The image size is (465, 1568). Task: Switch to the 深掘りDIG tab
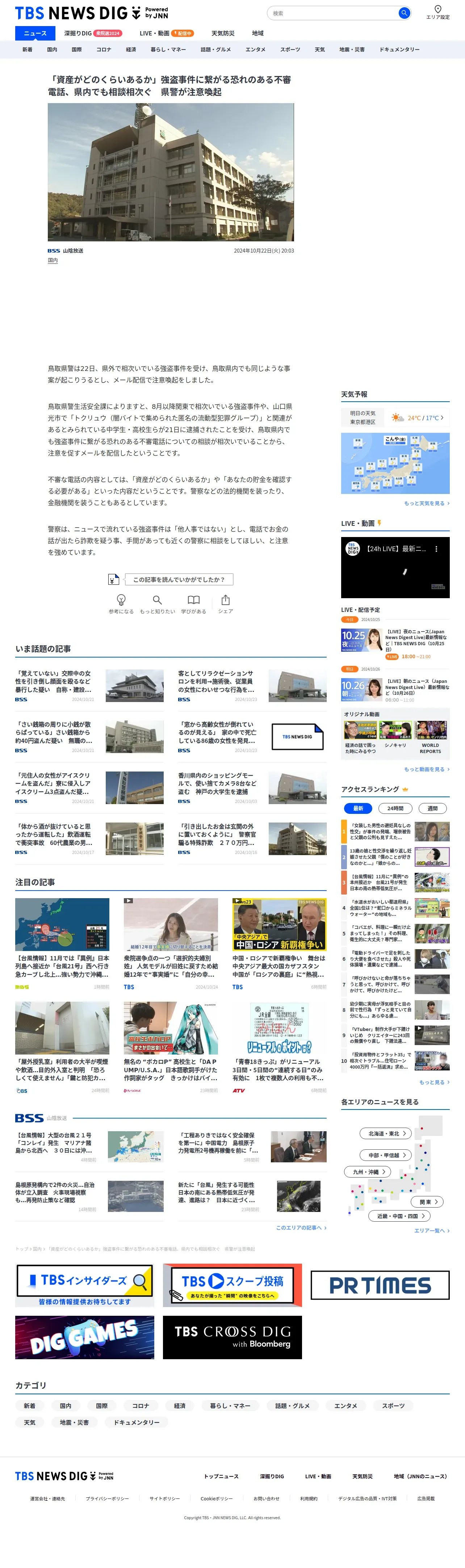pos(93,34)
